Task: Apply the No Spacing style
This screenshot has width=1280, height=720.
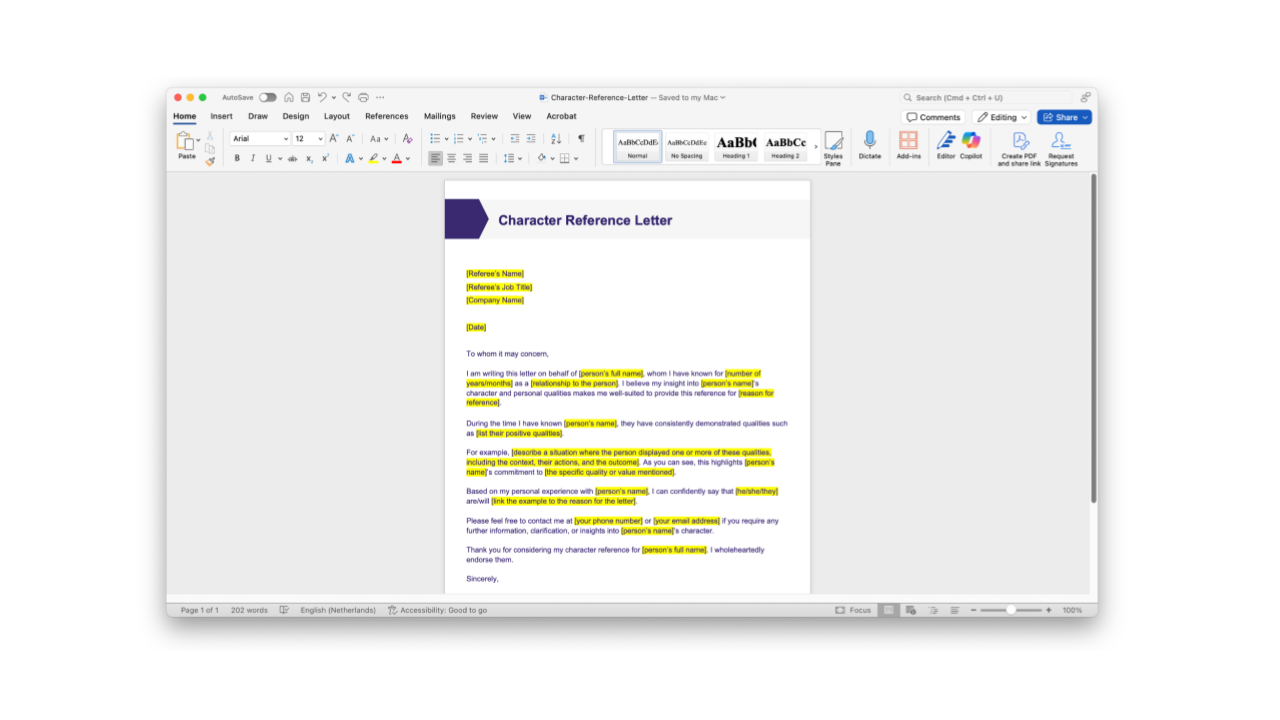Action: tap(686, 147)
